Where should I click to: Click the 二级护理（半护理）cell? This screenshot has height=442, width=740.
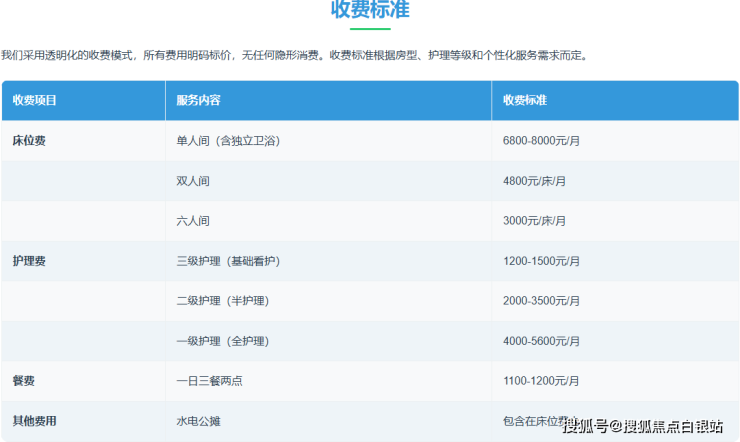click(221, 301)
